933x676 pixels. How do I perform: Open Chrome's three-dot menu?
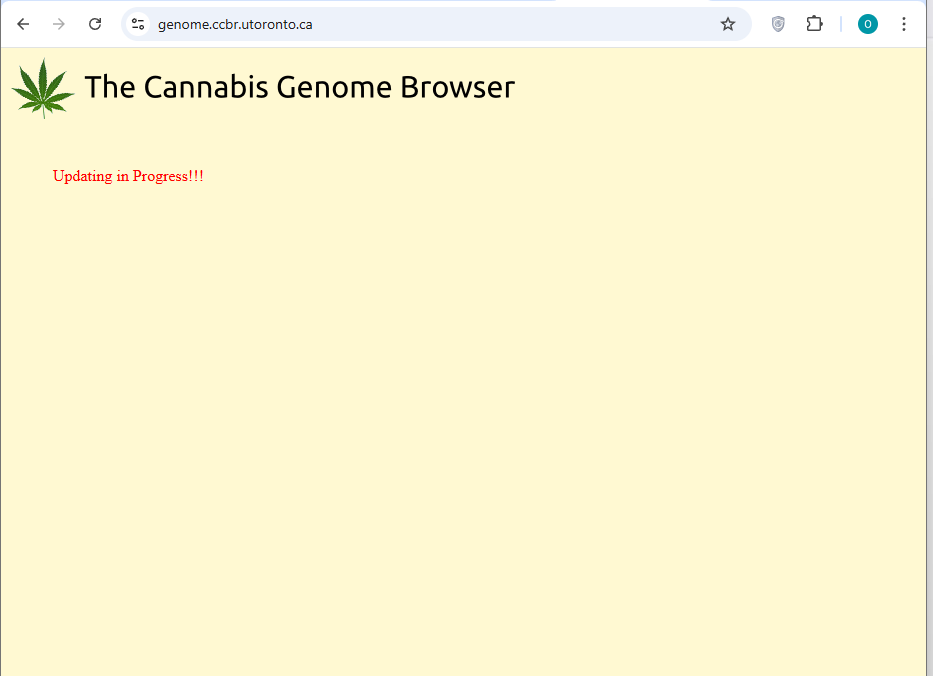(904, 24)
